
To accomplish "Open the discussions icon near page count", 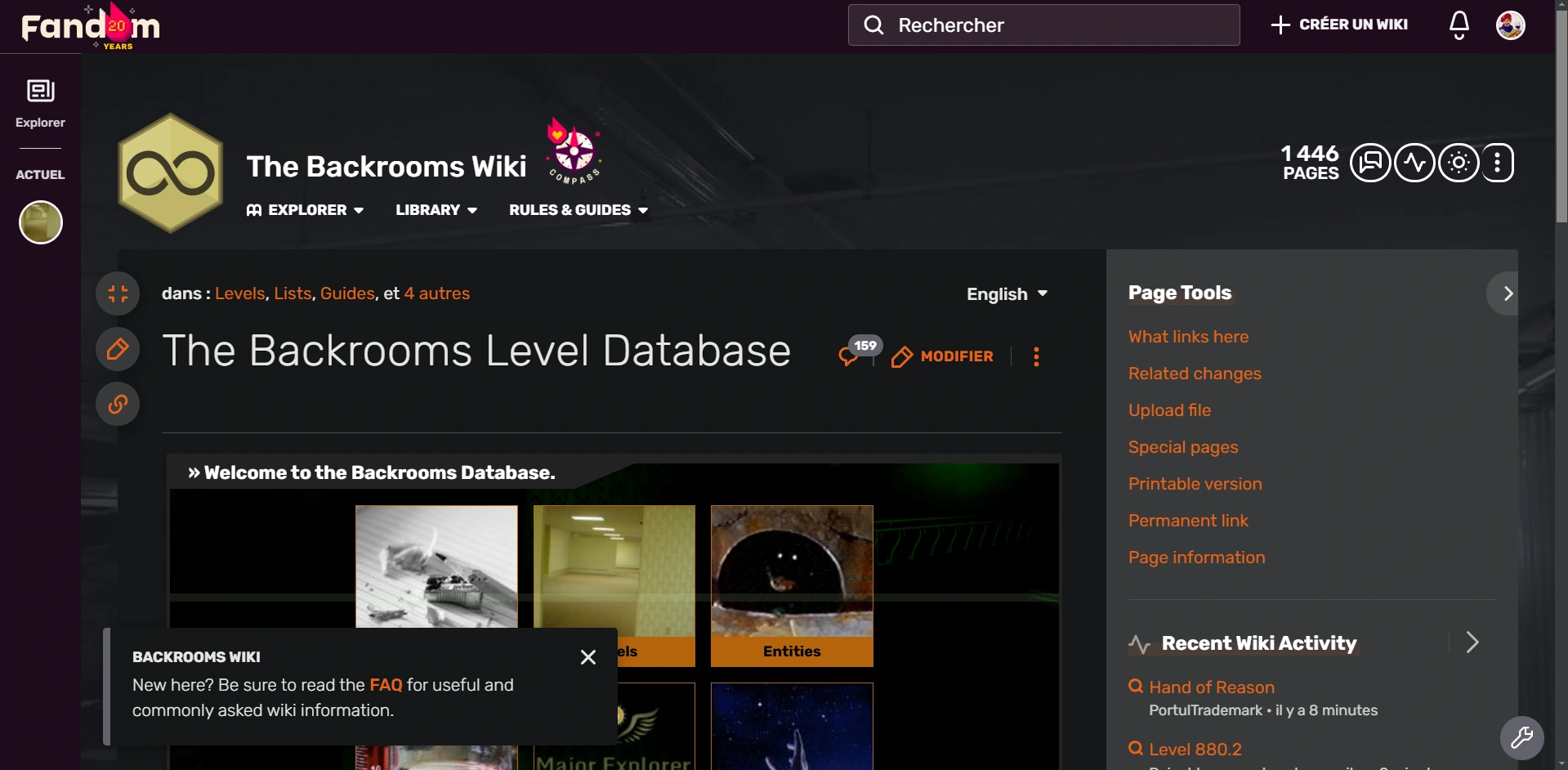I will (x=1369, y=162).
